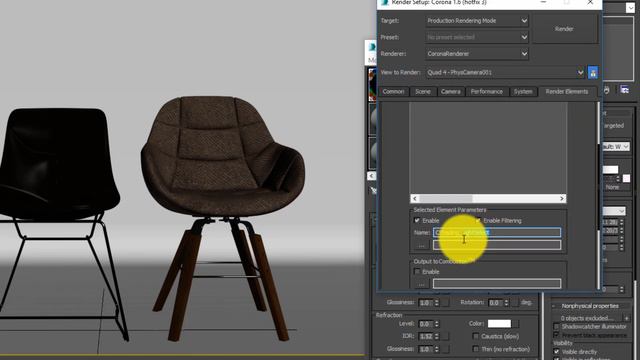
Task: Open the Preset dropdown
Action: (477, 37)
